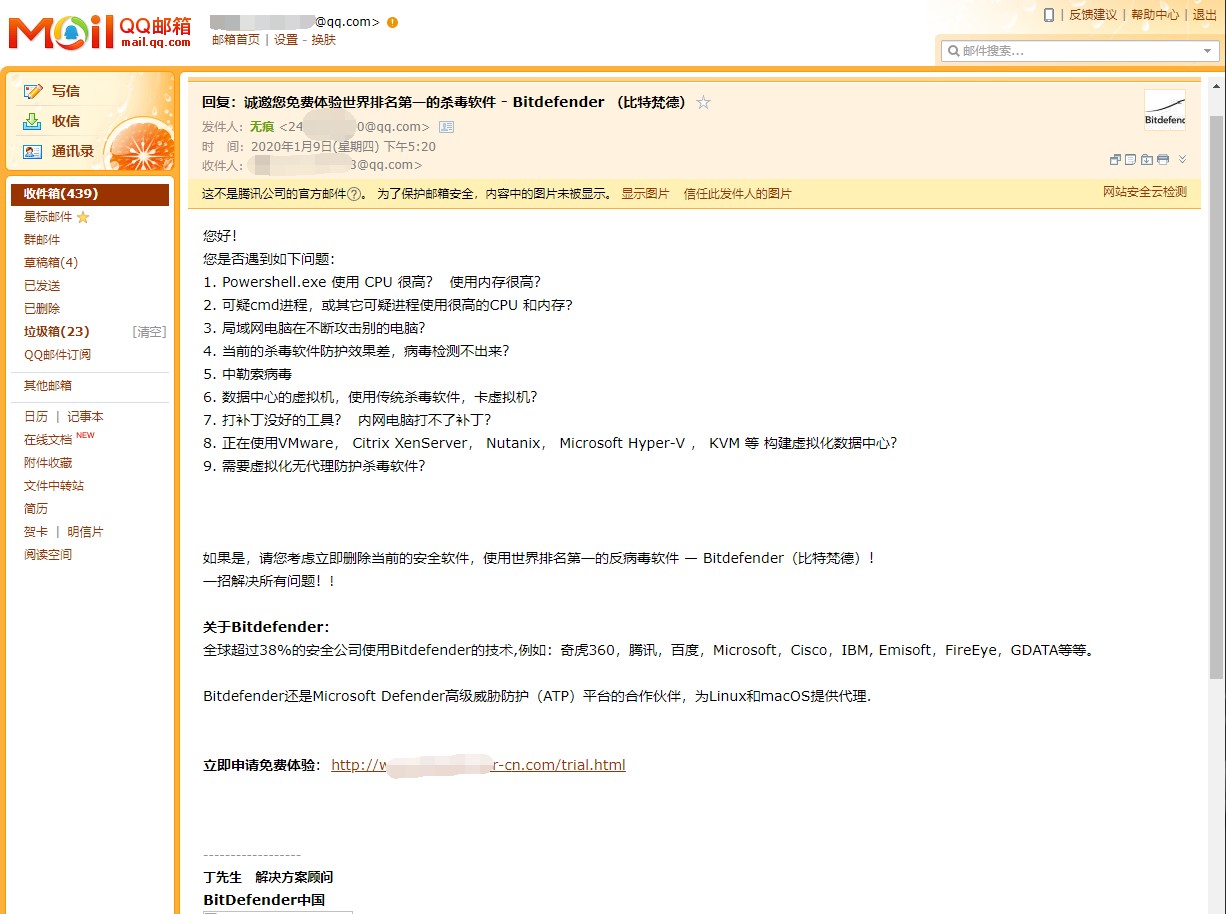This screenshot has width=1226, height=914.
Task: Click 退出 to log out
Action: (x=1204, y=15)
